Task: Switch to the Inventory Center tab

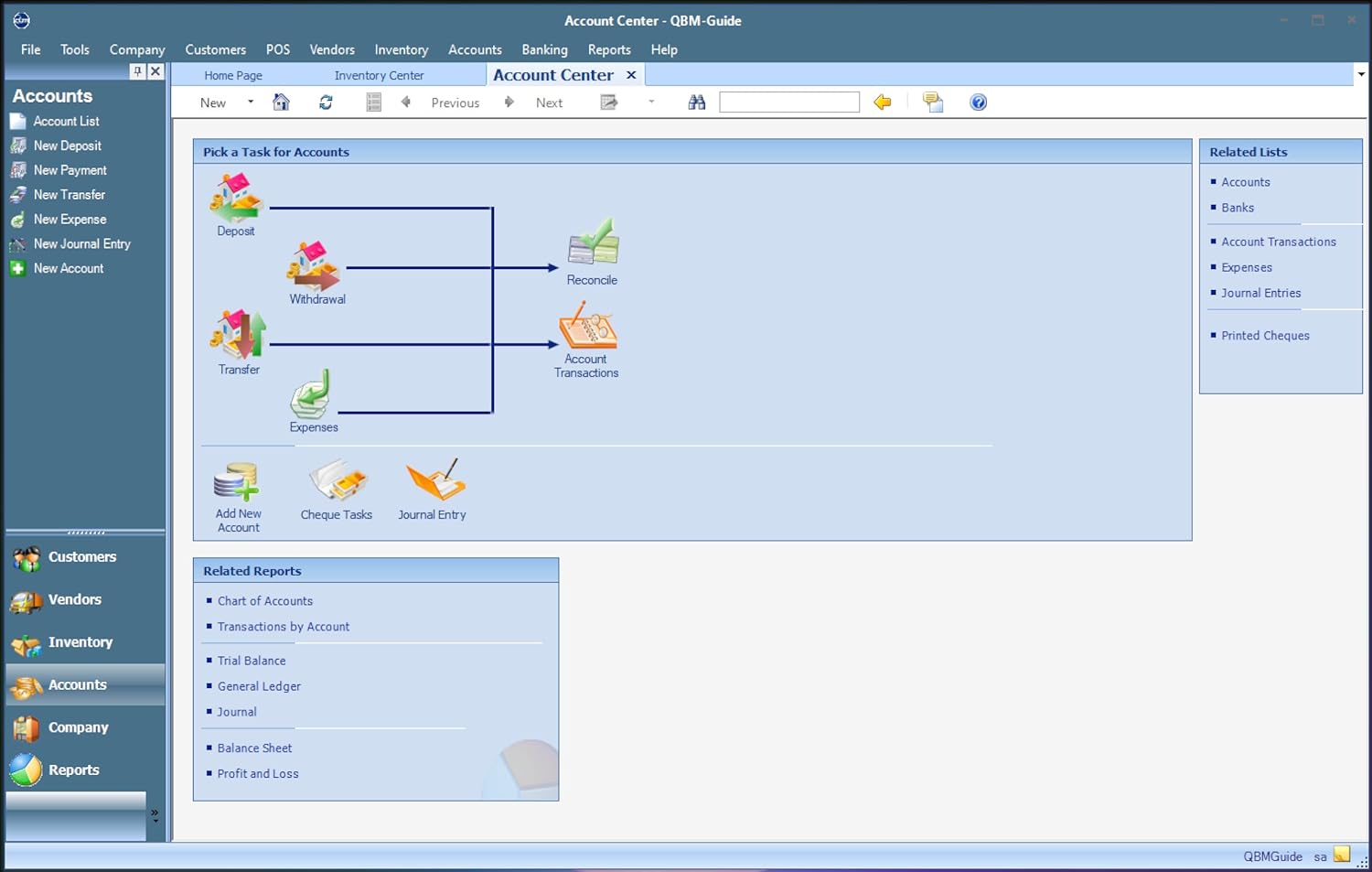Action: coord(379,75)
